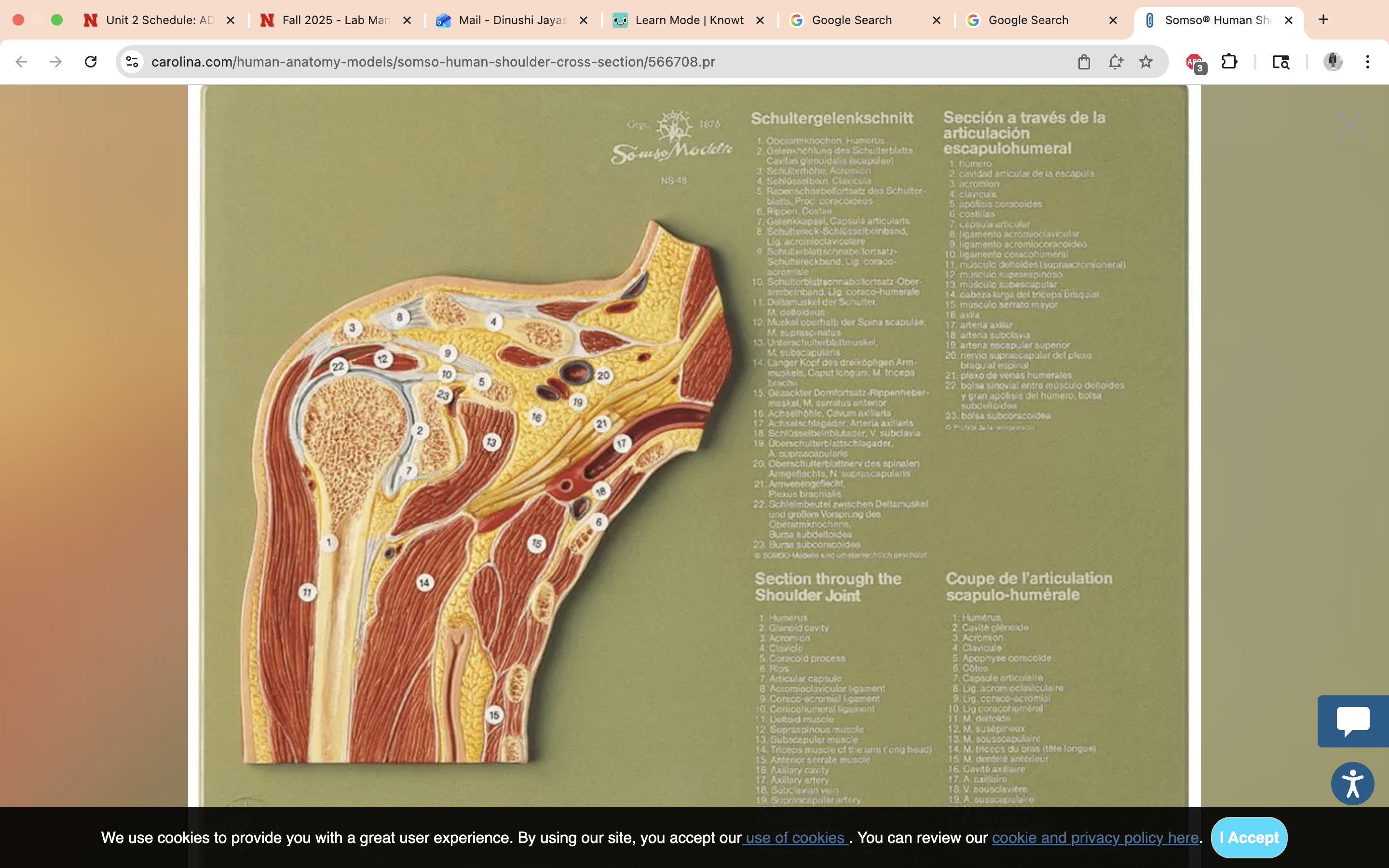Click the ad blocker extension icon
The image size is (1389, 868).
(1195, 62)
